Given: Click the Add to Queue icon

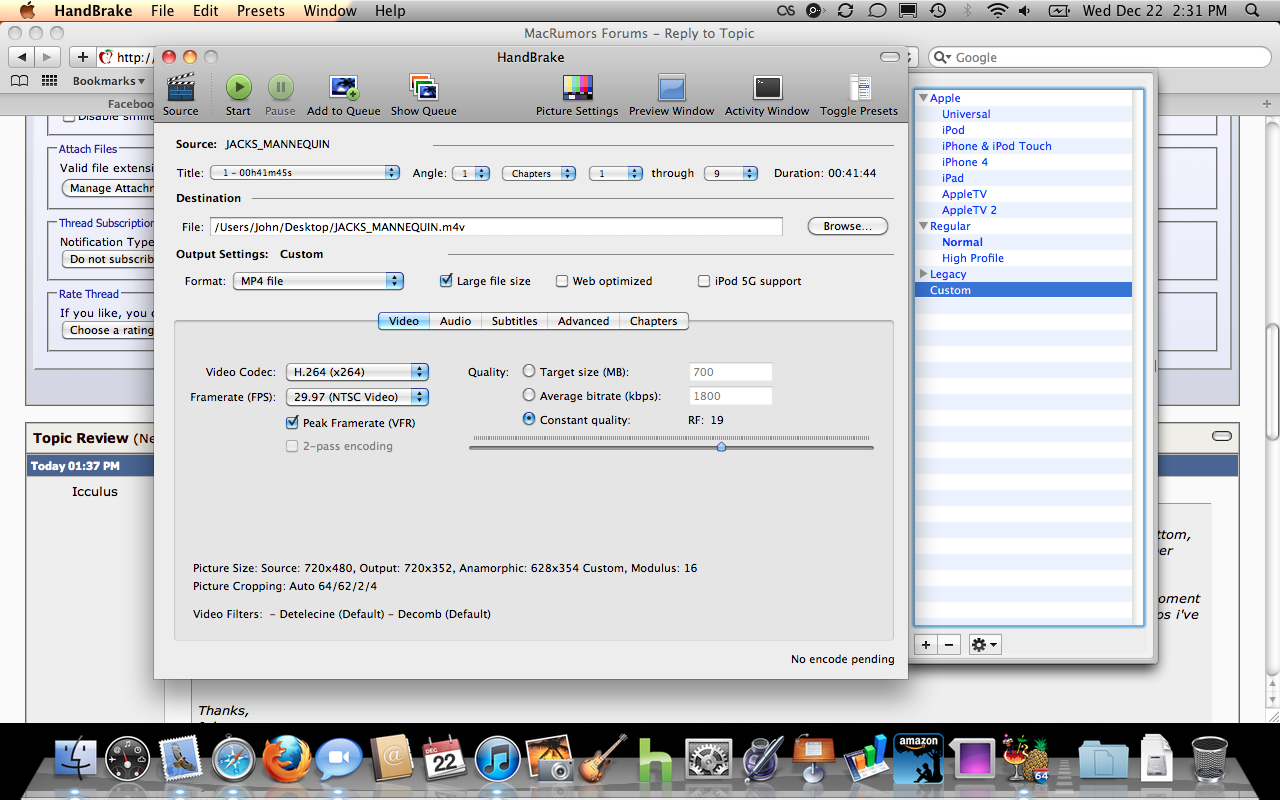Looking at the screenshot, I should [343, 88].
